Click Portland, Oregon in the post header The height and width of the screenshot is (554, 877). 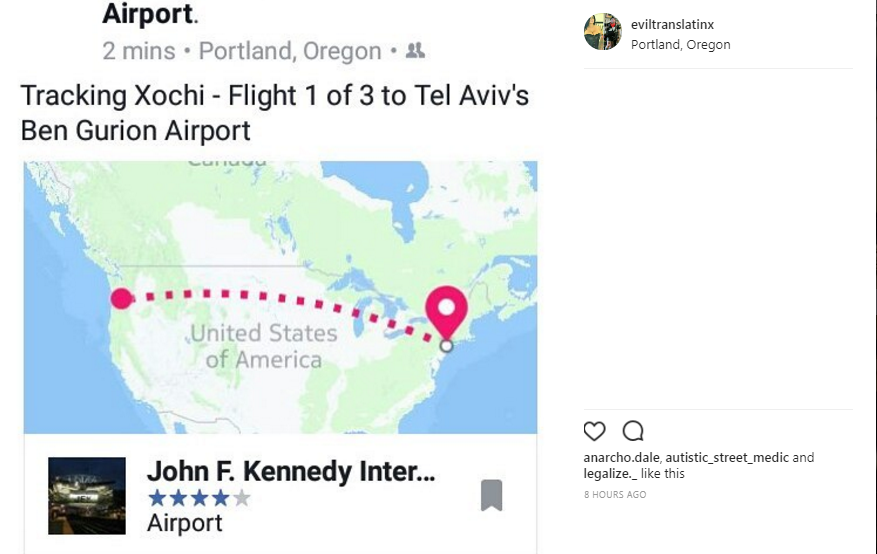290,51
